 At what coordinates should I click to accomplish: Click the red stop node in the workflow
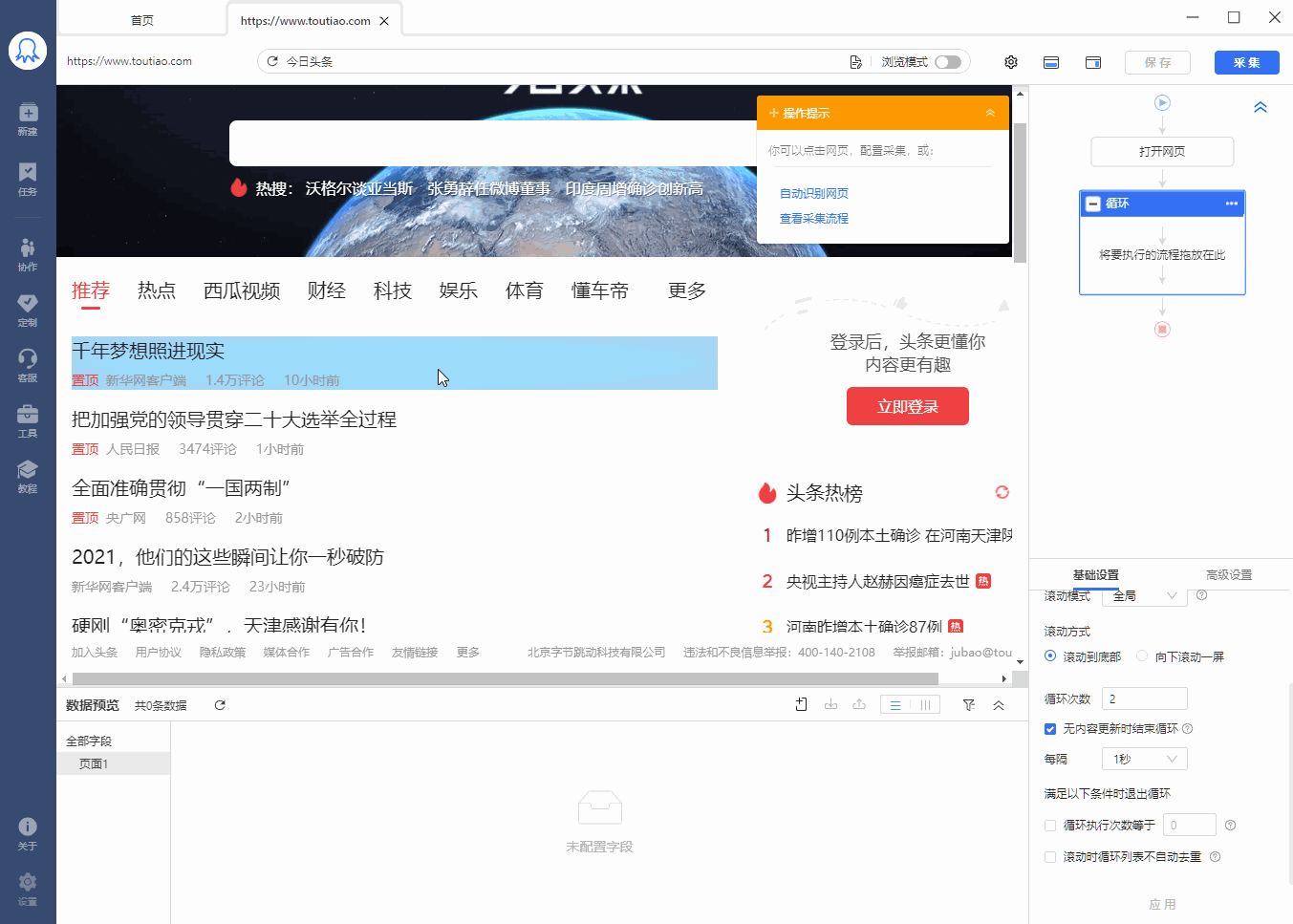click(x=1162, y=329)
